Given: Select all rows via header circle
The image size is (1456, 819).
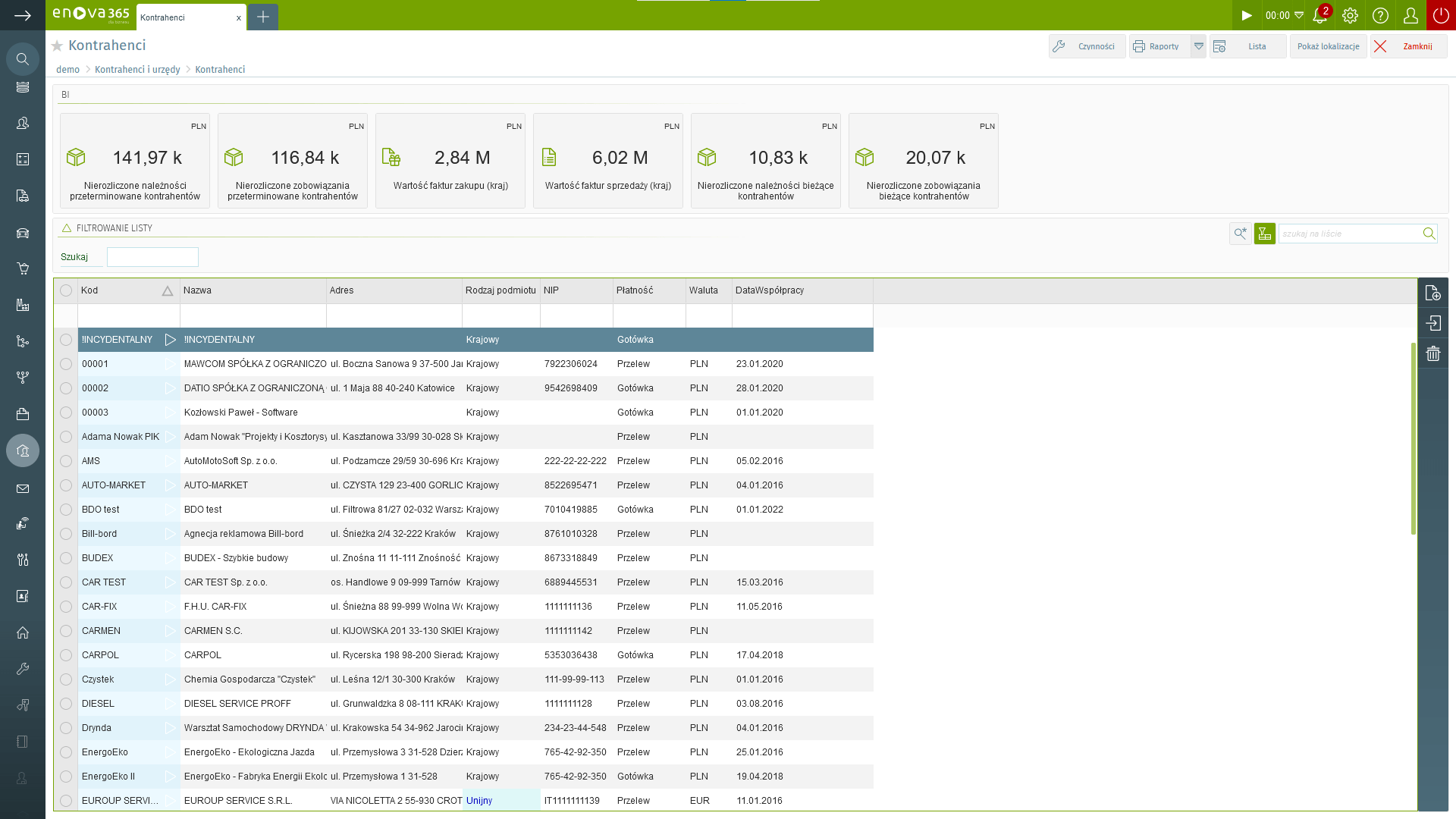Looking at the screenshot, I should point(66,290).
